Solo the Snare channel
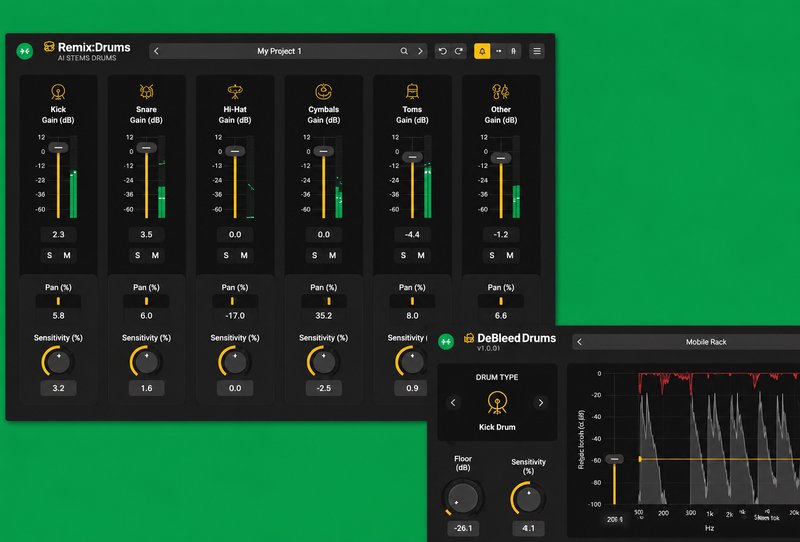The width and height of the screenshot is (800, 542). (138, 255)
